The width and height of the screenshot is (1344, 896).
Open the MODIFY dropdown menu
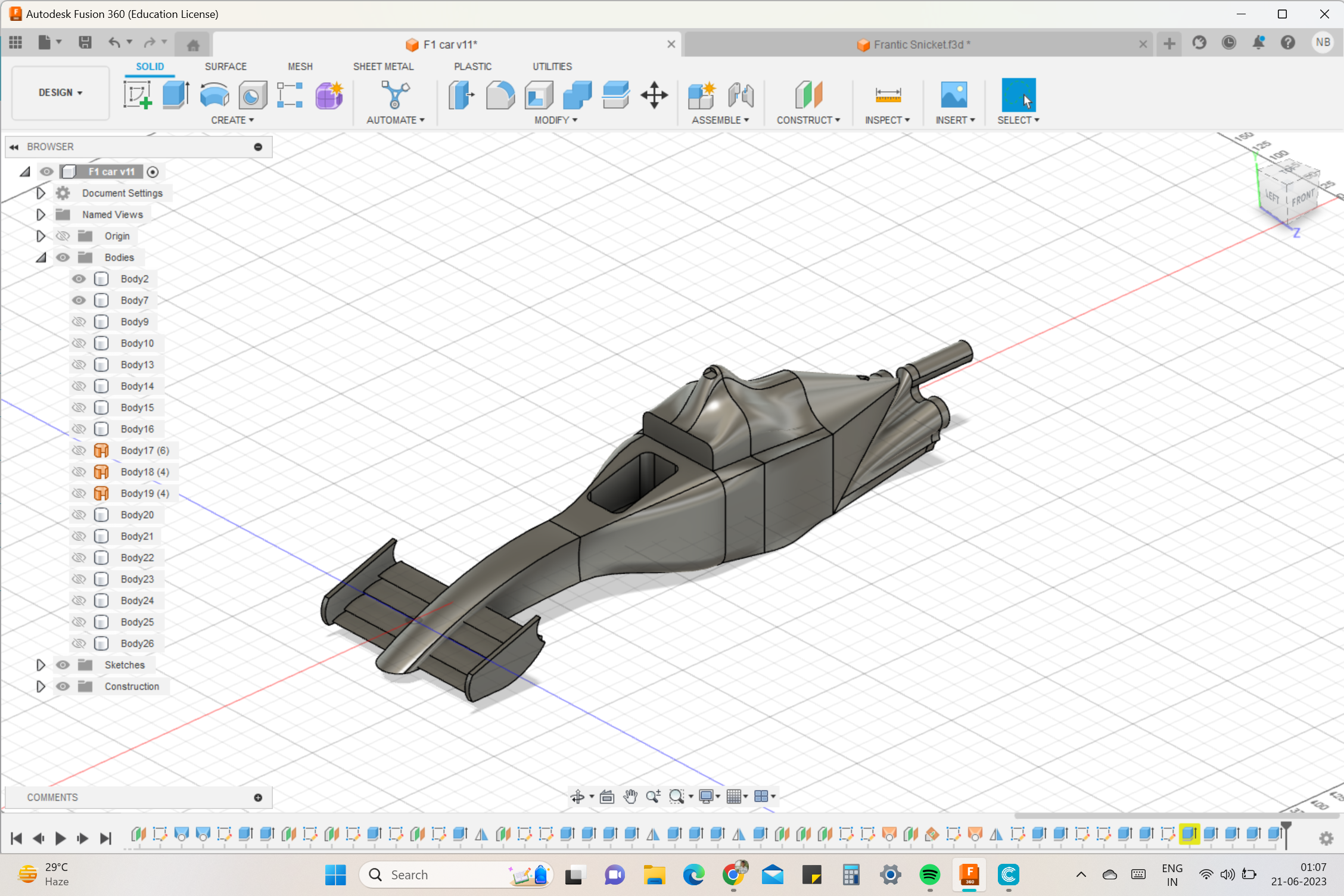[x=555, y=120]
